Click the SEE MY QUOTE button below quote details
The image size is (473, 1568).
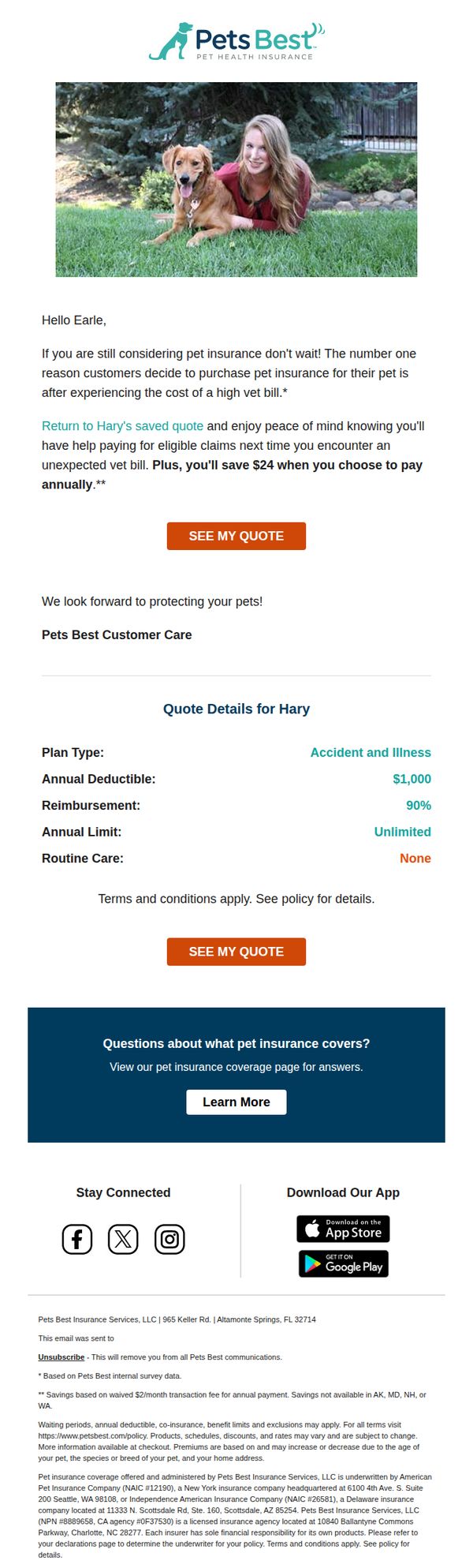pyautogui.click(x=236, y=952)
